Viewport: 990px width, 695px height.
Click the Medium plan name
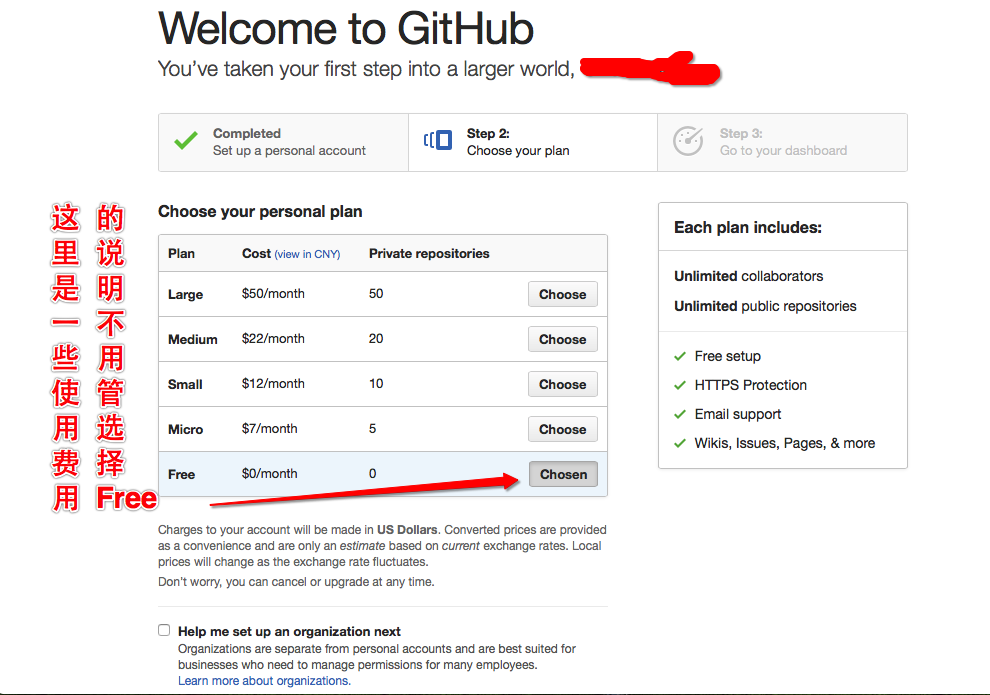193,340
